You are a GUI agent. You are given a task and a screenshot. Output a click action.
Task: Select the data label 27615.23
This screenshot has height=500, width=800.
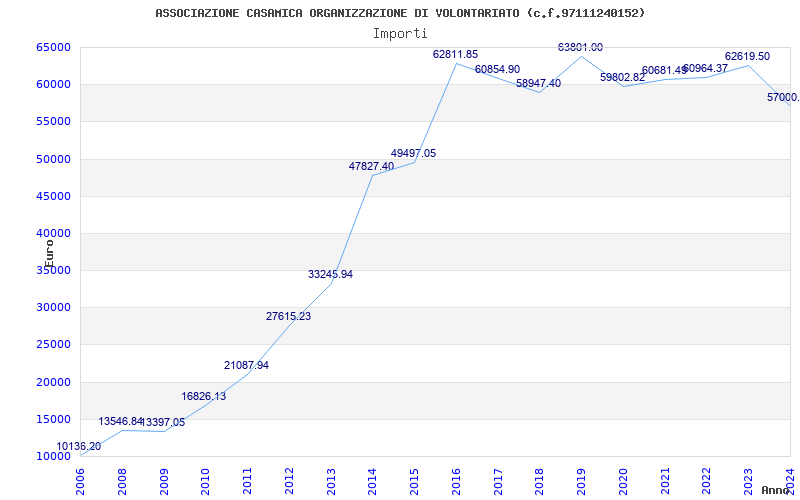click(288, 316)
